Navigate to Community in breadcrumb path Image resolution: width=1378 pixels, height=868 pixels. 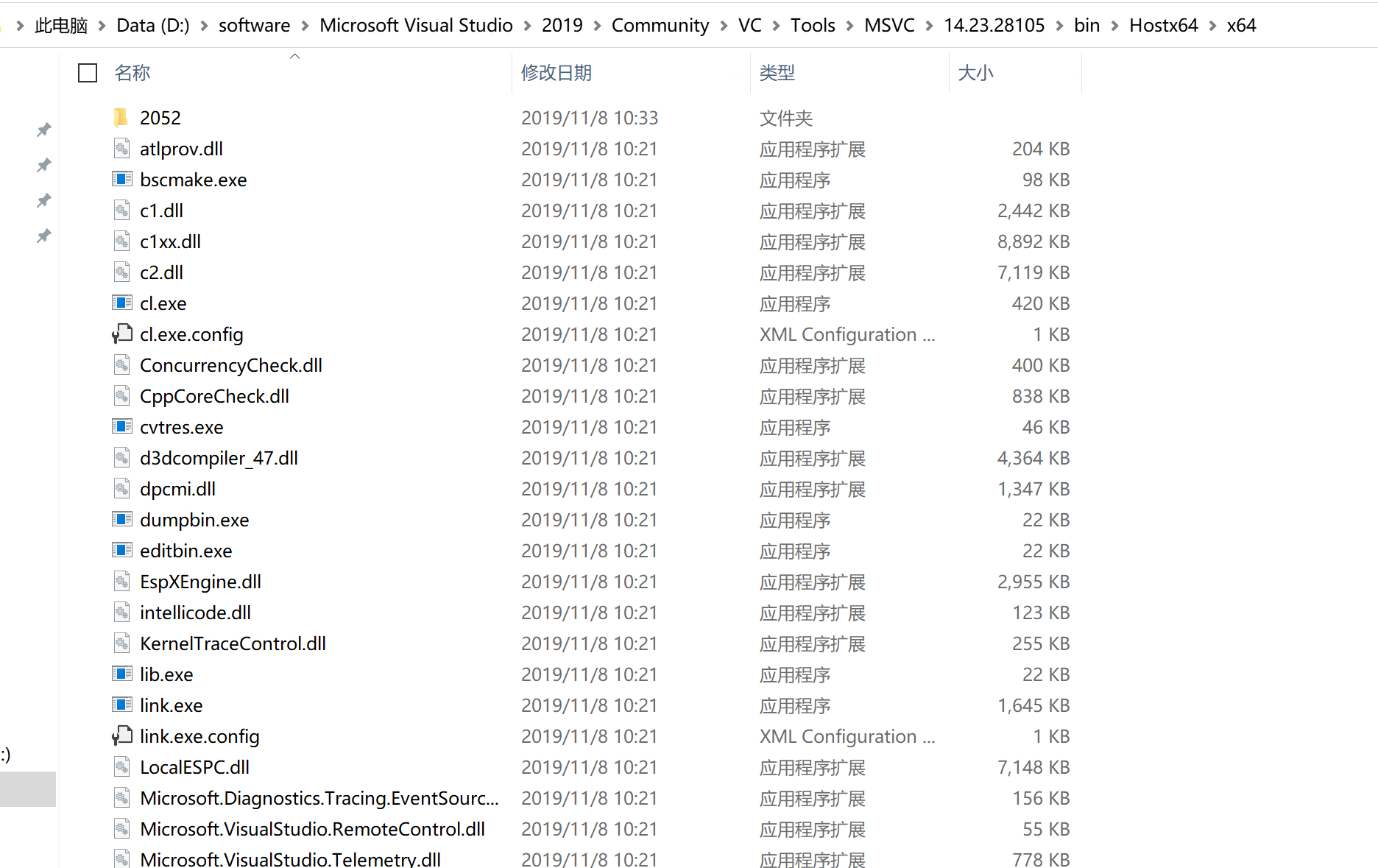point(660,24)
